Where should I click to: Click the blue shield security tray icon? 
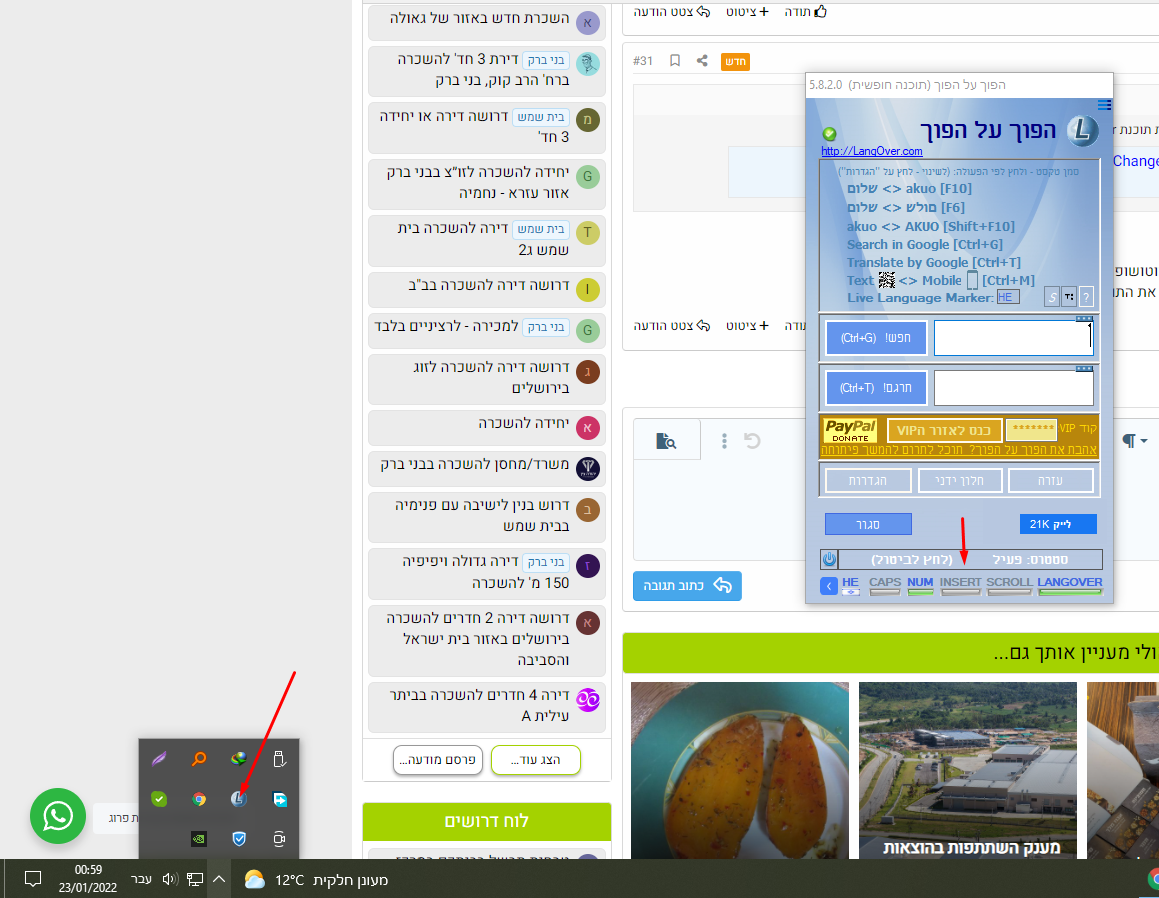[x=239, y=839]
